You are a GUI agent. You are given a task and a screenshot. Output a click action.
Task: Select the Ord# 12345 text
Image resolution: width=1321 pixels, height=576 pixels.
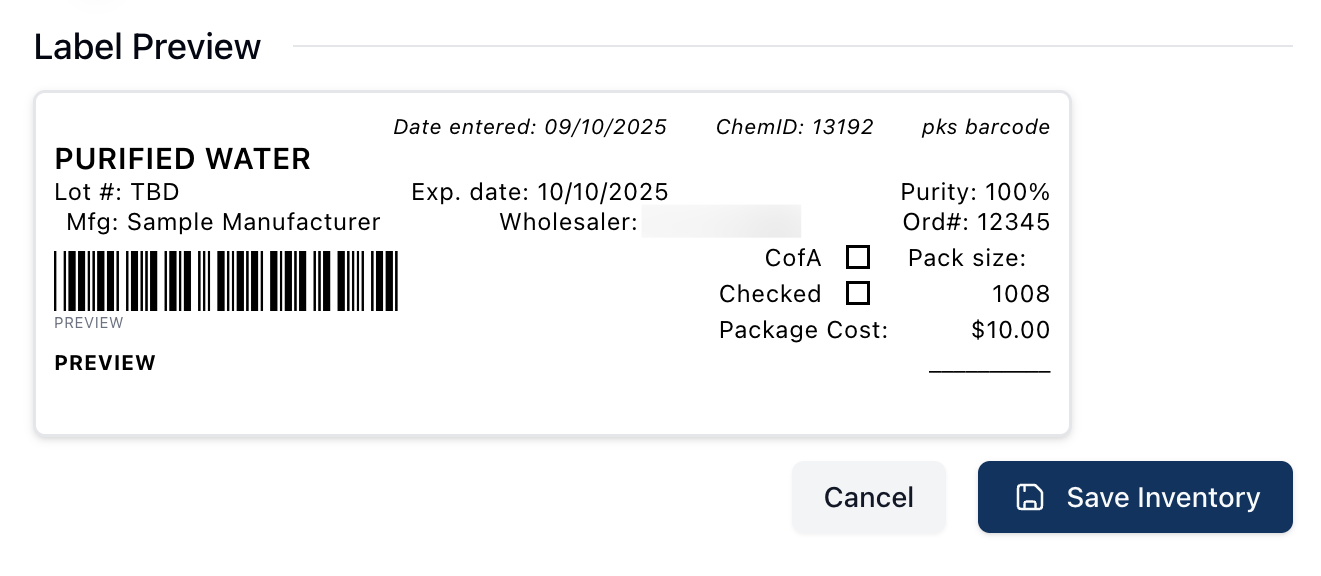[x=976, y=222]
